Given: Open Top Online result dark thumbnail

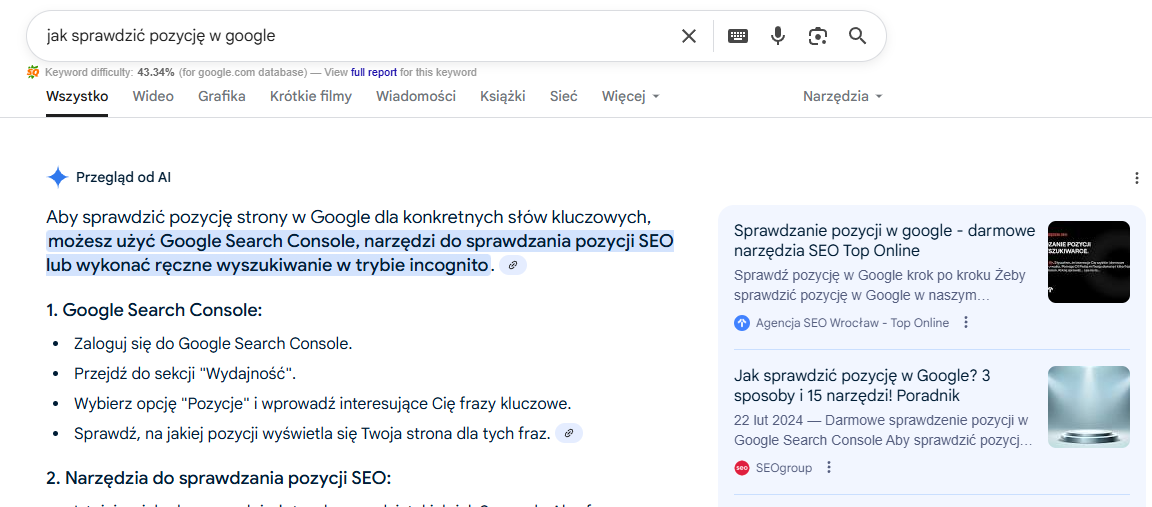Looking at the screenshot, I should 1089,262.
